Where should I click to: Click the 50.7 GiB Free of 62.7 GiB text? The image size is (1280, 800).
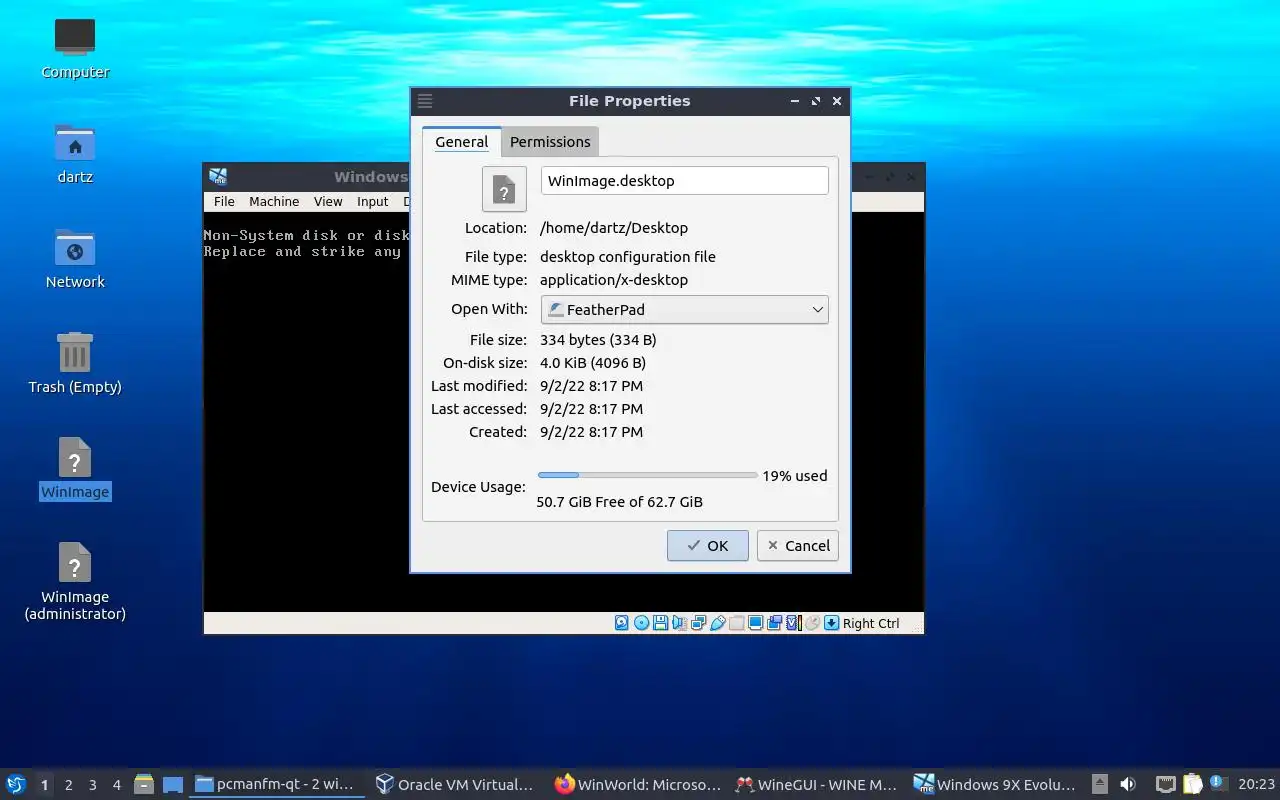coord(620,502)
